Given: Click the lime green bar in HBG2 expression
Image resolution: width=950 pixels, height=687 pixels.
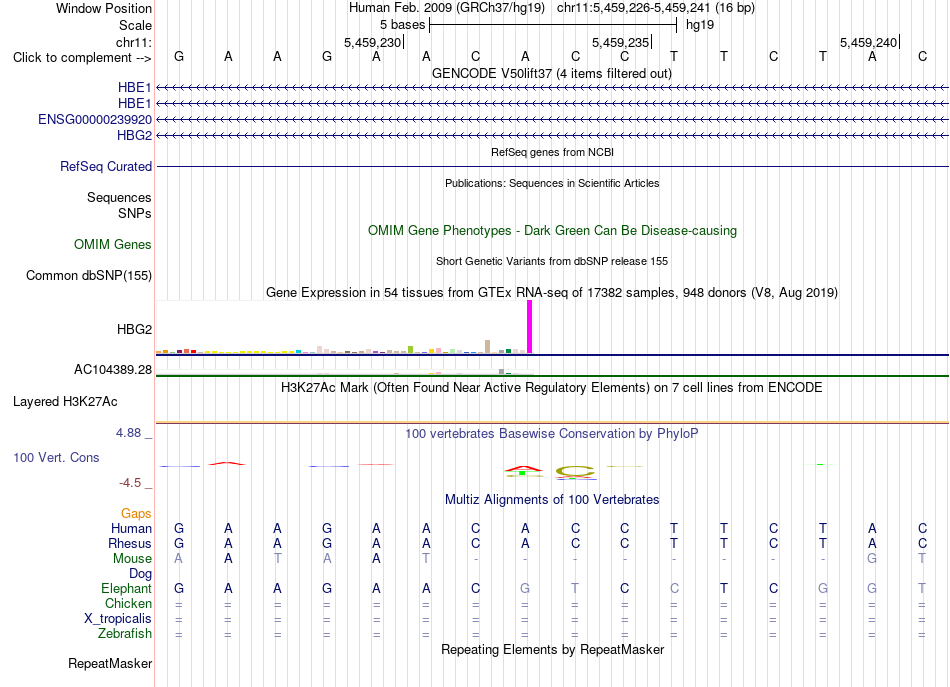Looking at the screenshot, I should tap(411, 350).
